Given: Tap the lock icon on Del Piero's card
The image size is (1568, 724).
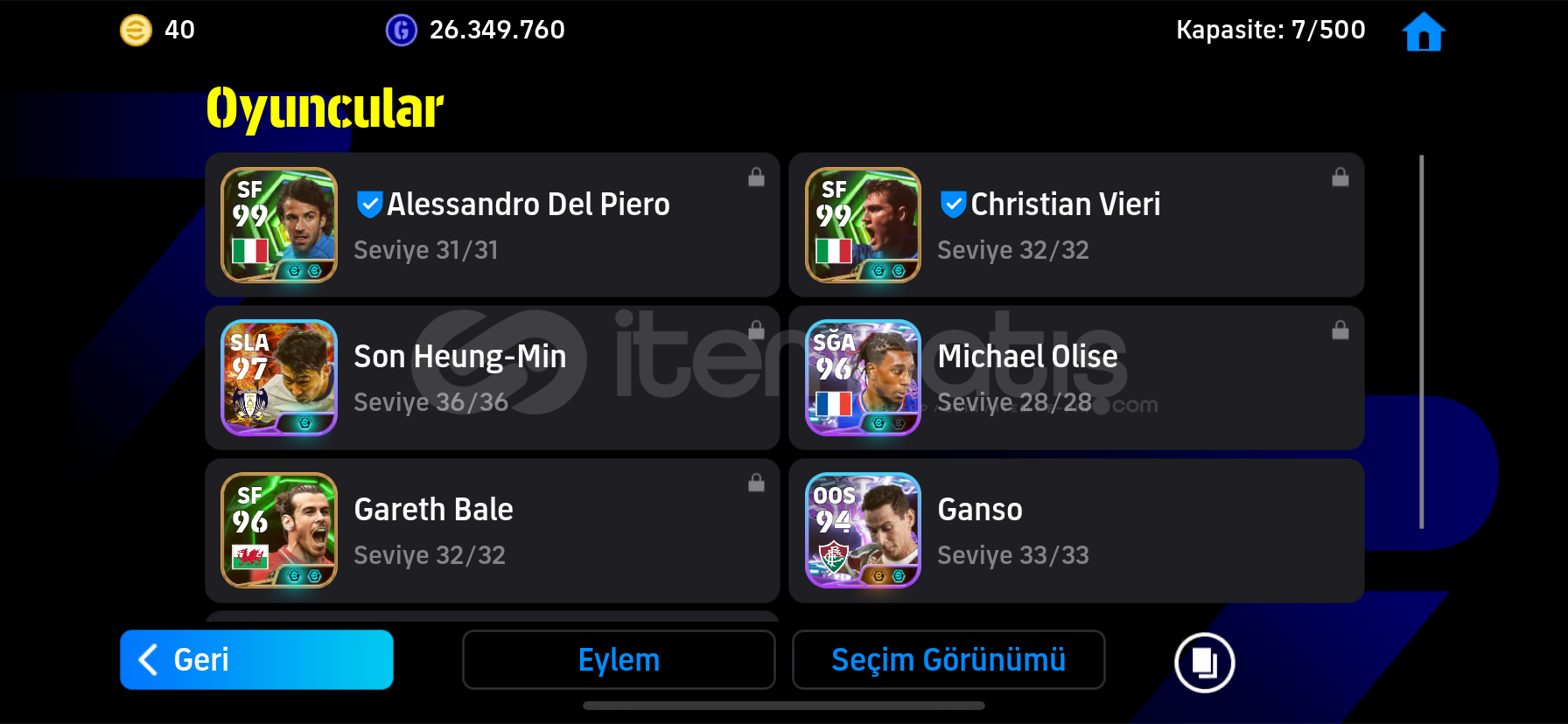Looking at the screenshot, I should 756,178.
